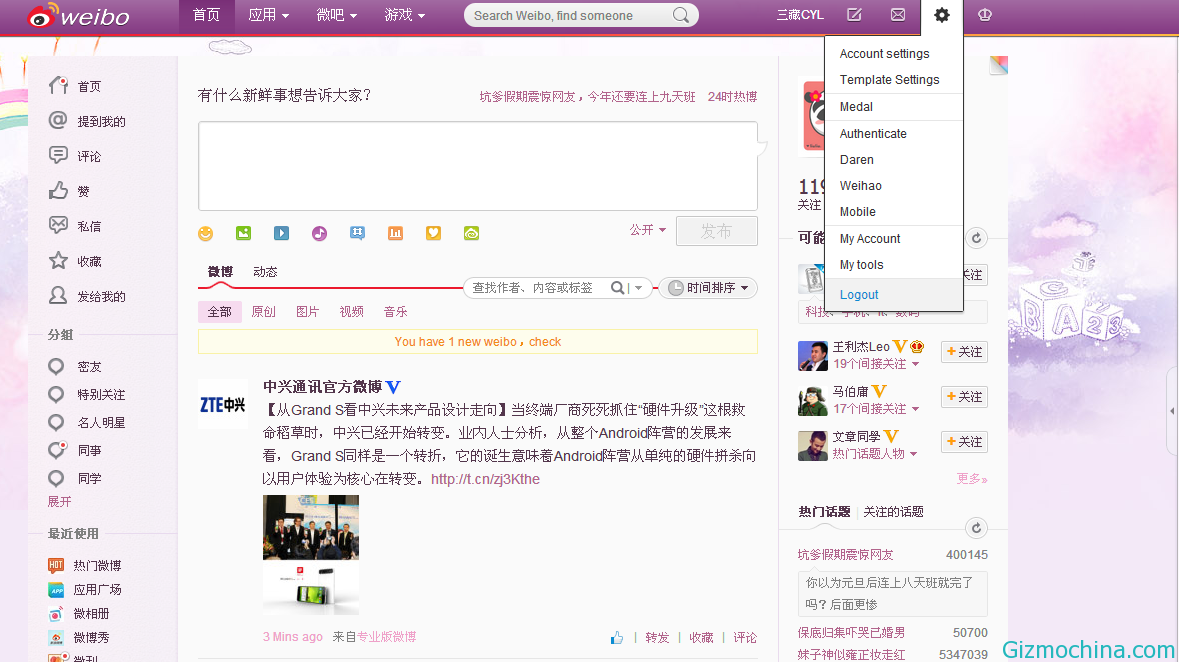Open the 公开 visibility dropdown
Screen dimensions: 1179x662
coord(647,229)
